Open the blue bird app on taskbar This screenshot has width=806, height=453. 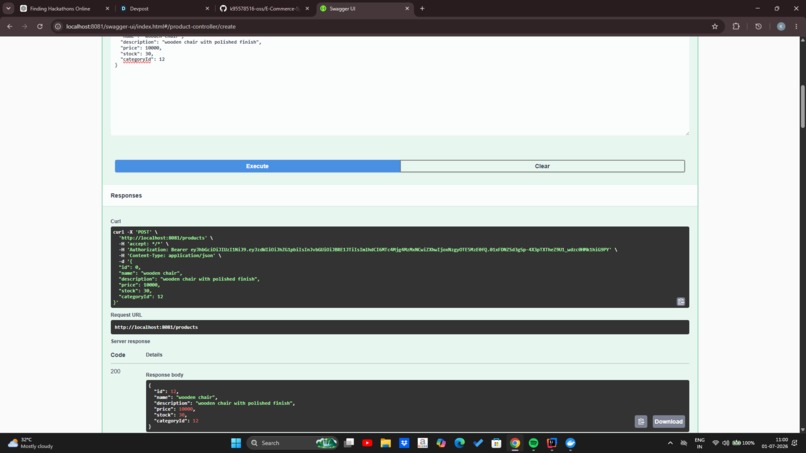click(x=570, y=443)
